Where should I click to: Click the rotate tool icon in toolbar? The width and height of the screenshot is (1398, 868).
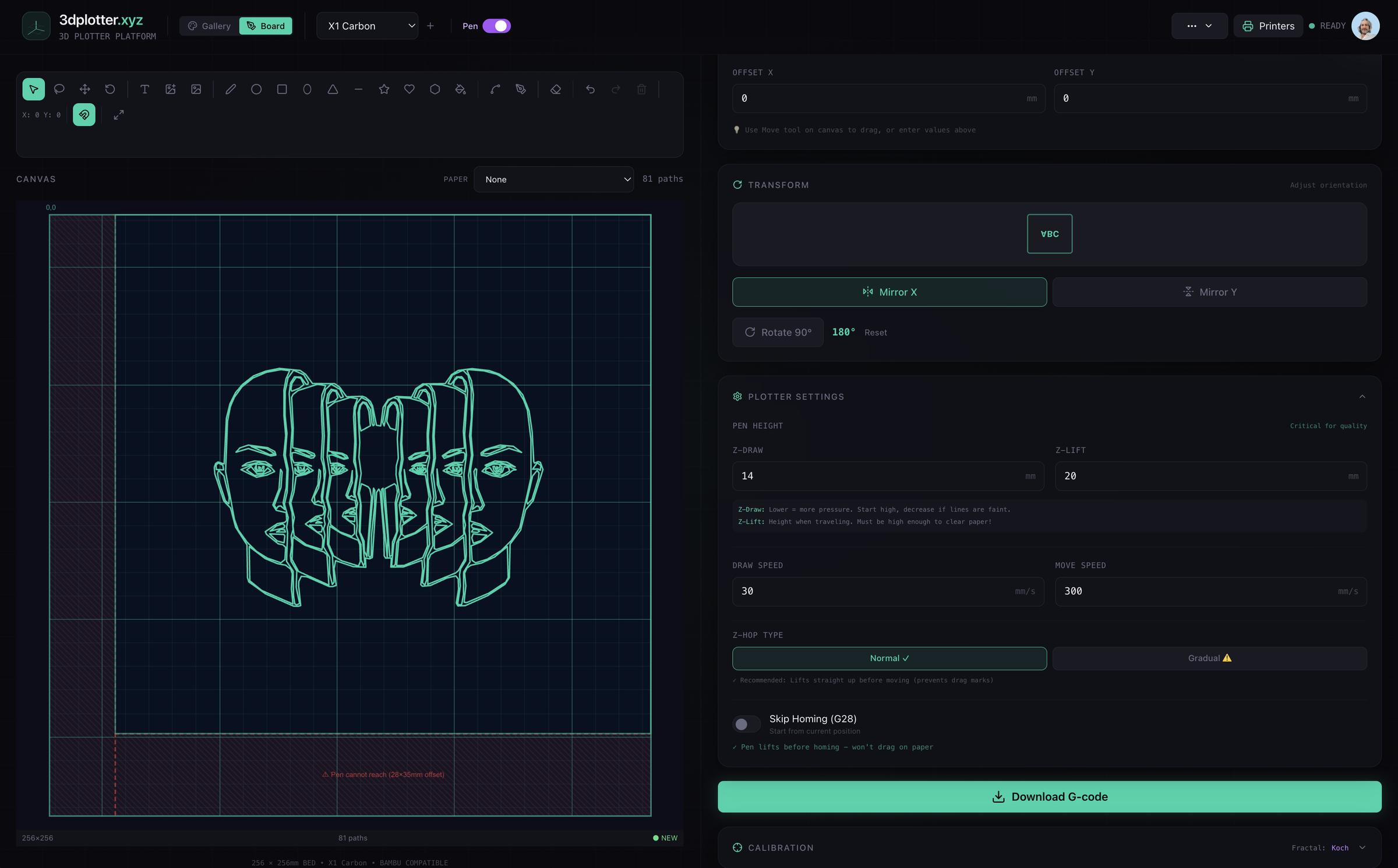point(110,89)
